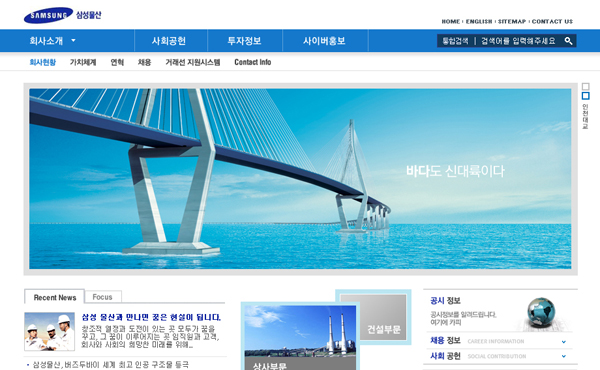
Task: Open the 연혁 submenu item
Action: [x=117, y=62]
